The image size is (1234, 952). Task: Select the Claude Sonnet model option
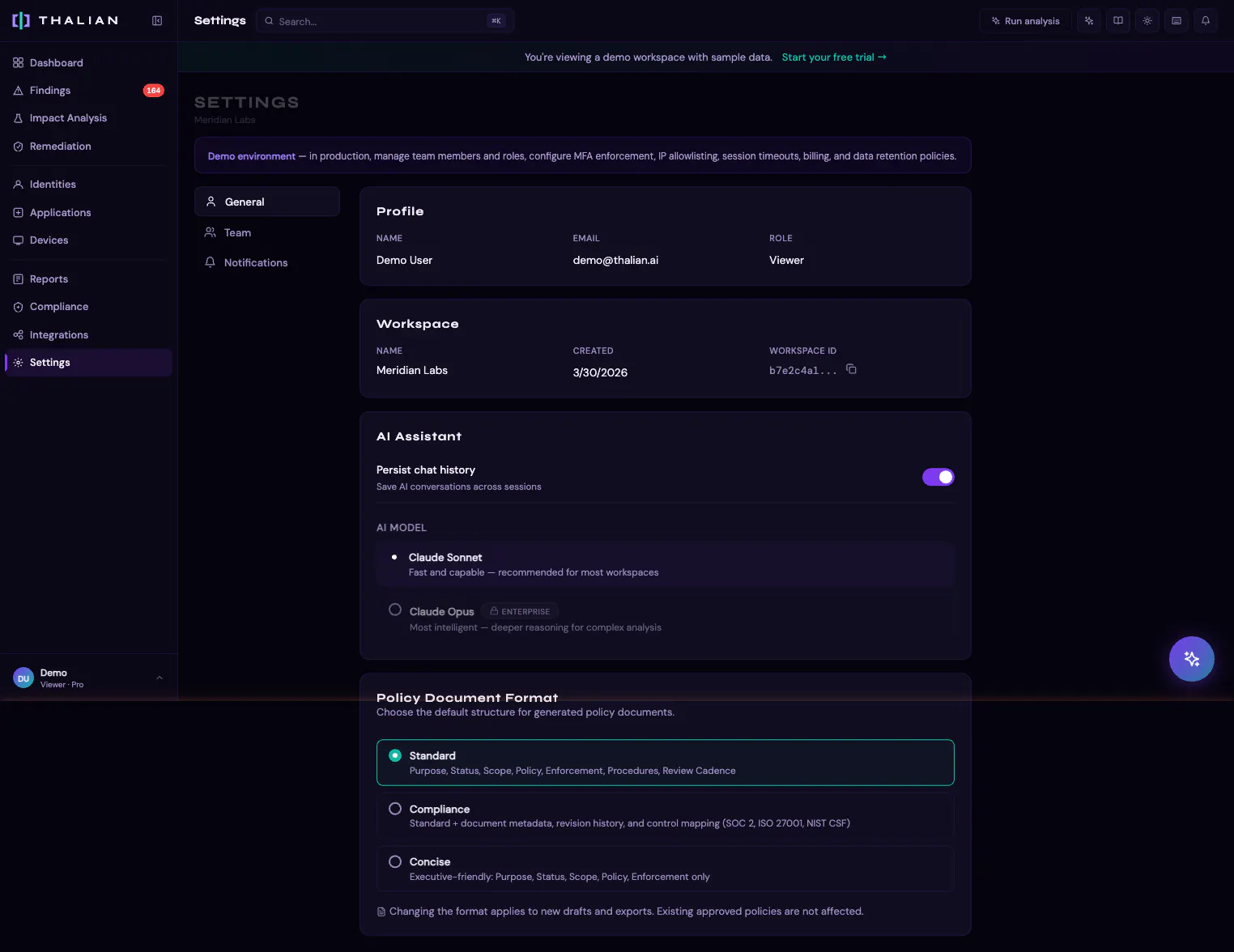pos(666,564)
